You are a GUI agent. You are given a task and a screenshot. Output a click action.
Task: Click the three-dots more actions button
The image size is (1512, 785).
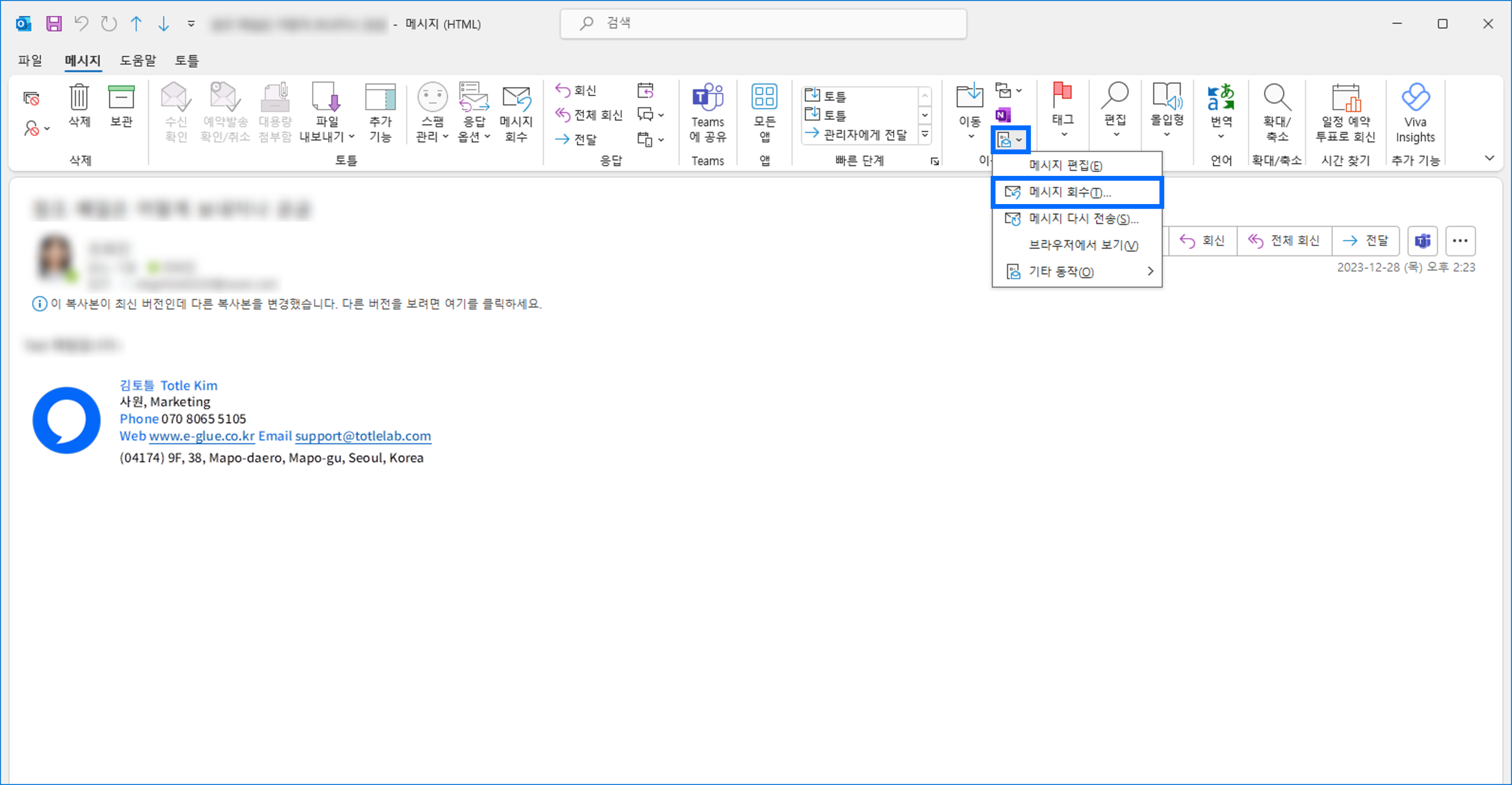(1460, 240)
